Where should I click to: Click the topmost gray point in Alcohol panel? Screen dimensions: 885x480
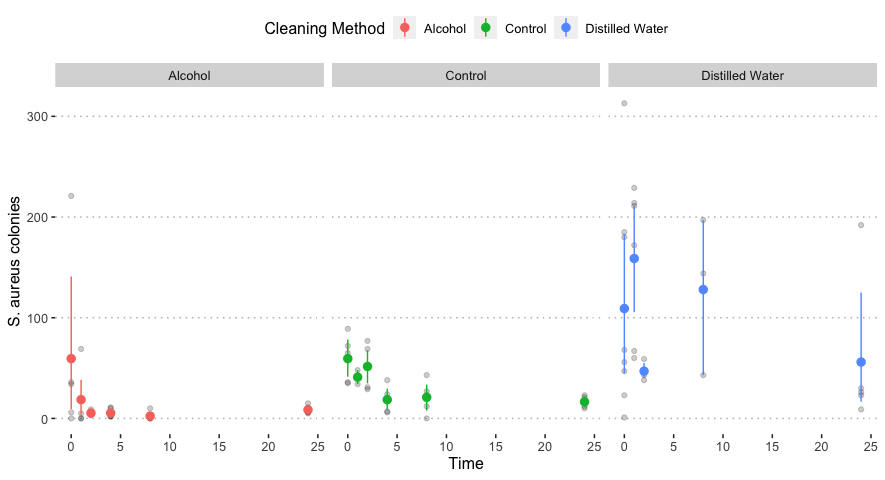[71, 196]
